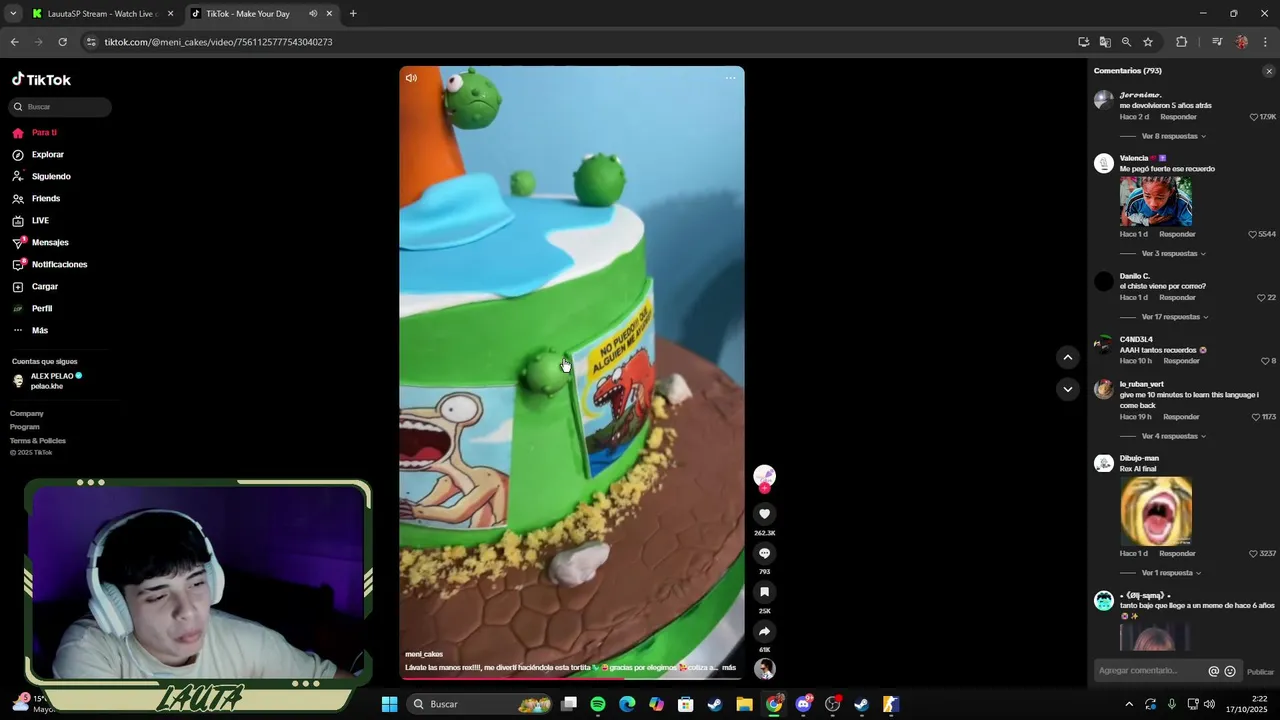Open Cargar upload page
This screenshot has width=1280, height=720.
click(x=45, y=287)
